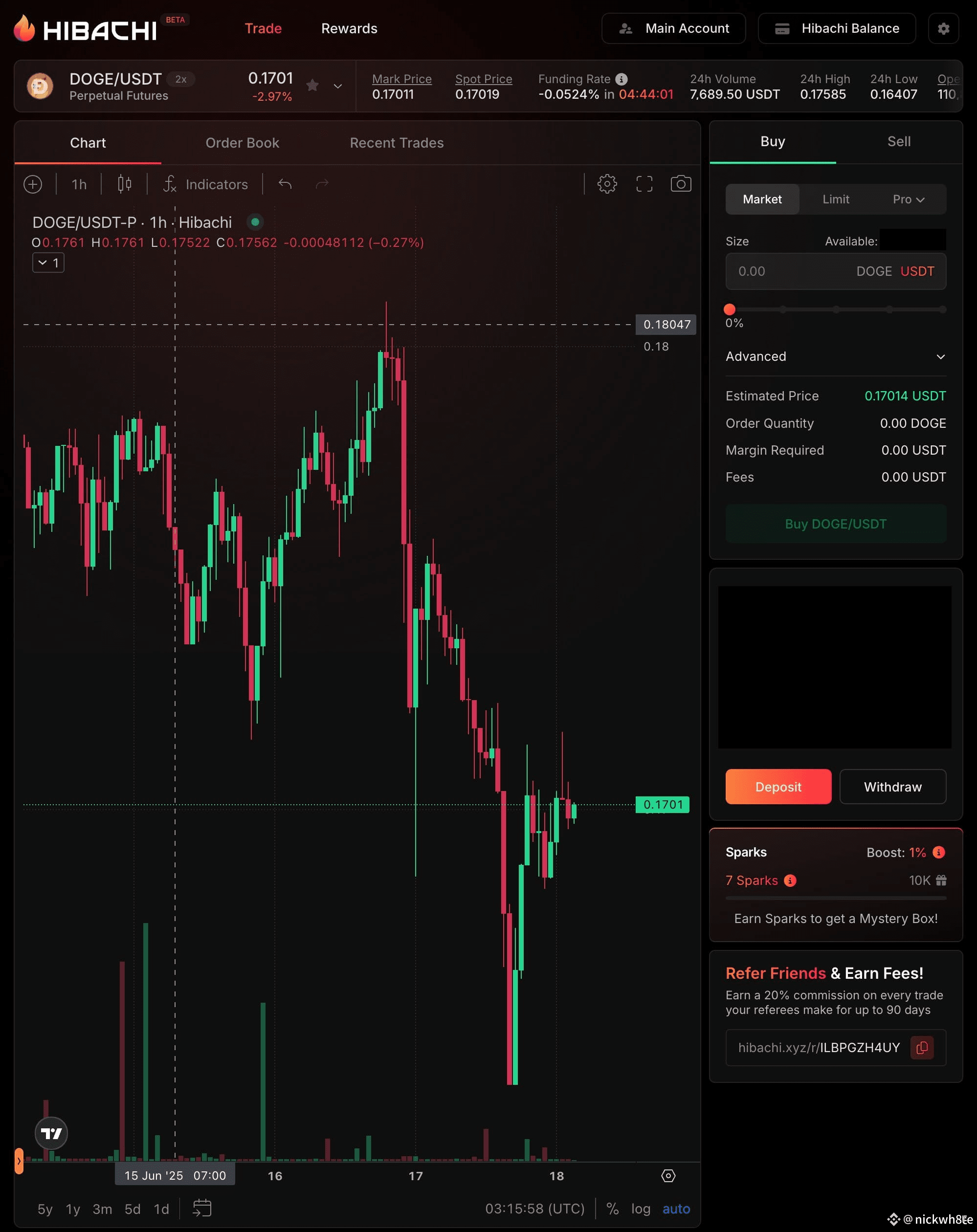Open the Hibachi Balance button

(x=837, y=28)
